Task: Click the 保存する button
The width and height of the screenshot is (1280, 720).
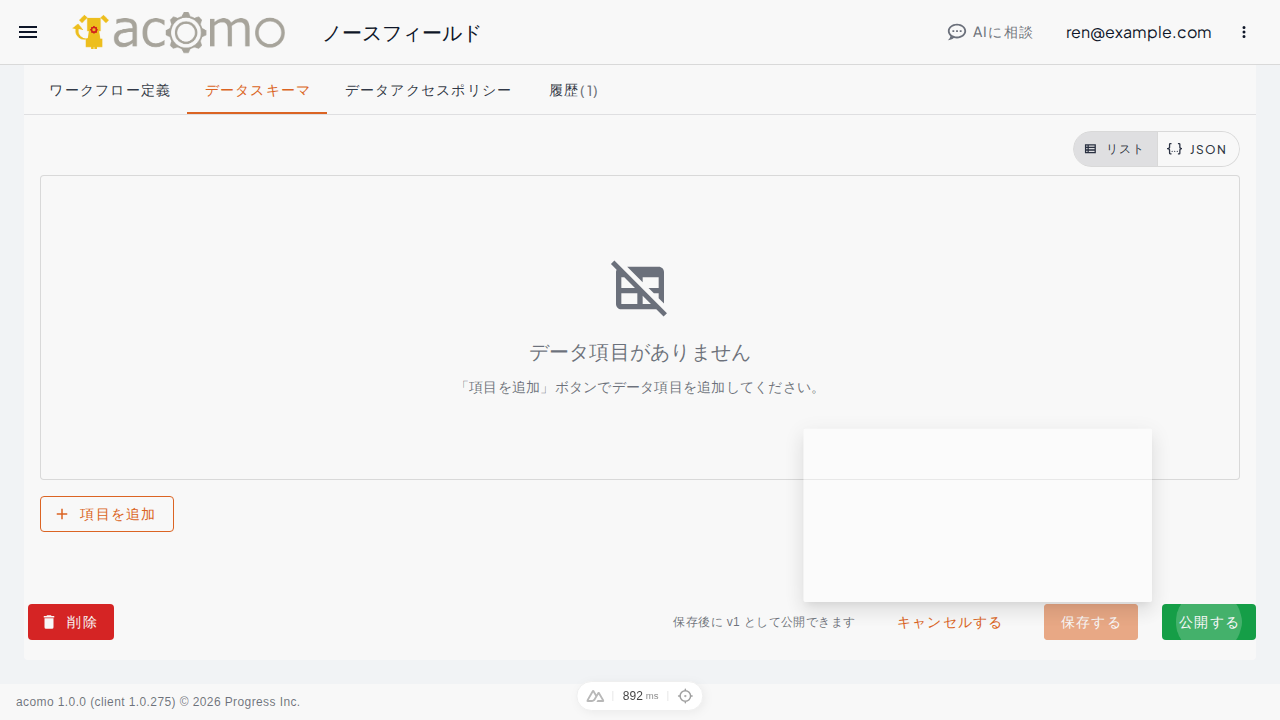Action: pos(1091,622)
